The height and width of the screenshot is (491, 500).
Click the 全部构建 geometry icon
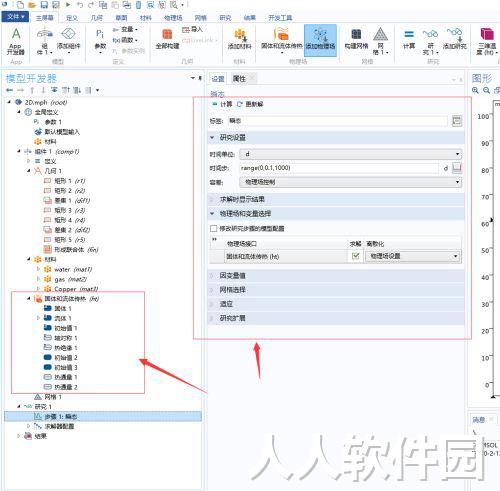click(x=167, y=39)
